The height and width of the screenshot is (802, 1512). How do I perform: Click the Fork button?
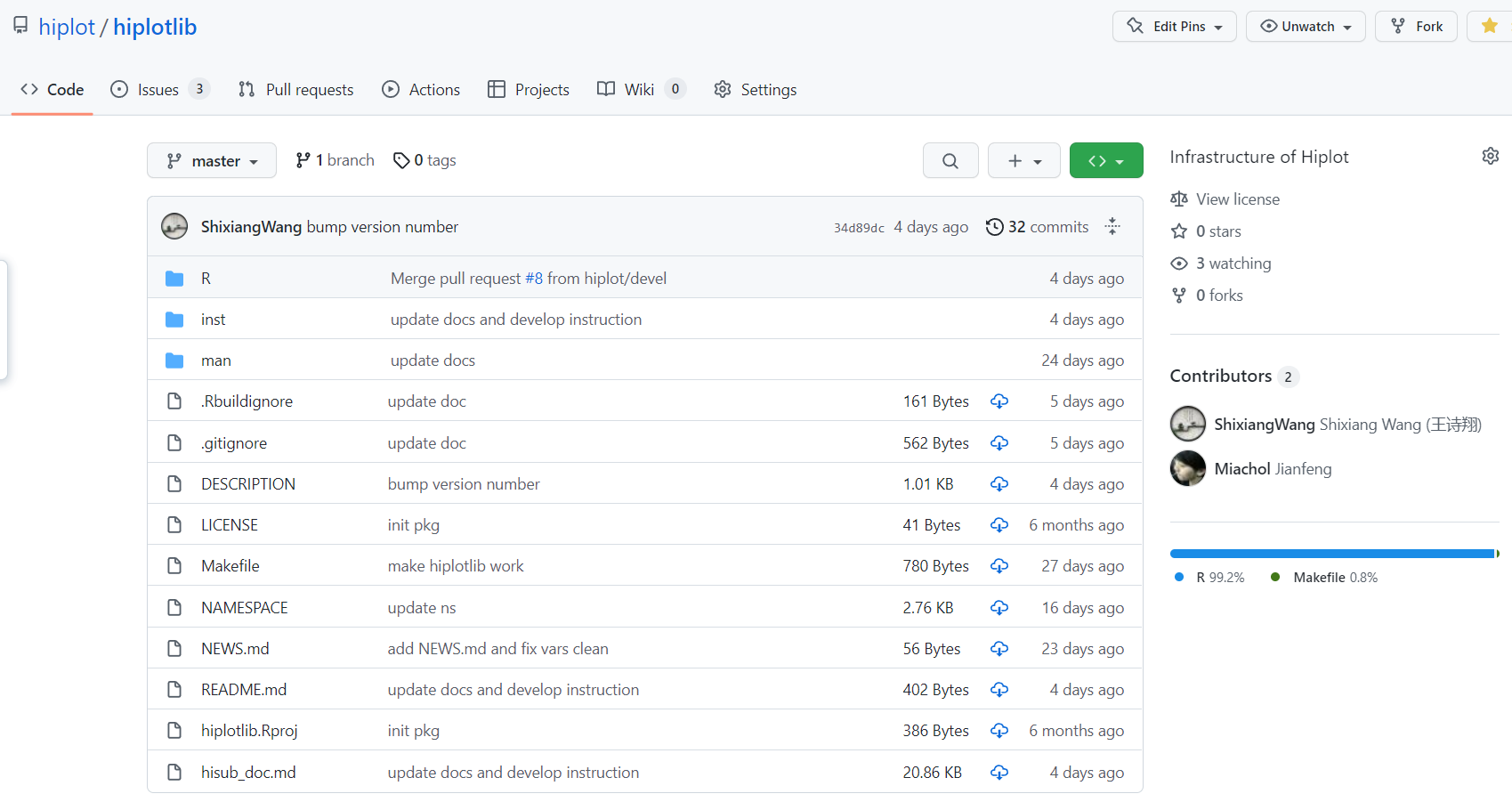(x=1416, y=27)
